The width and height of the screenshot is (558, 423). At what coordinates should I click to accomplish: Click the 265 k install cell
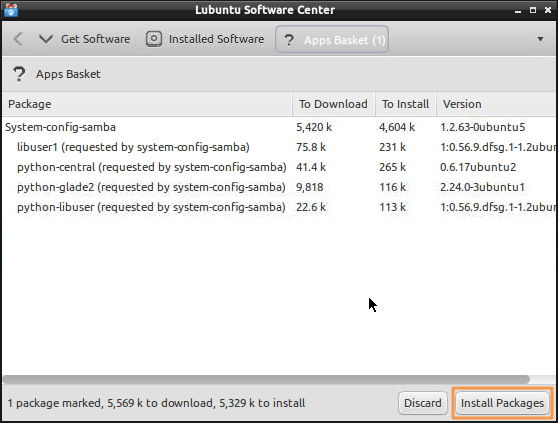(x=392, y=167)
